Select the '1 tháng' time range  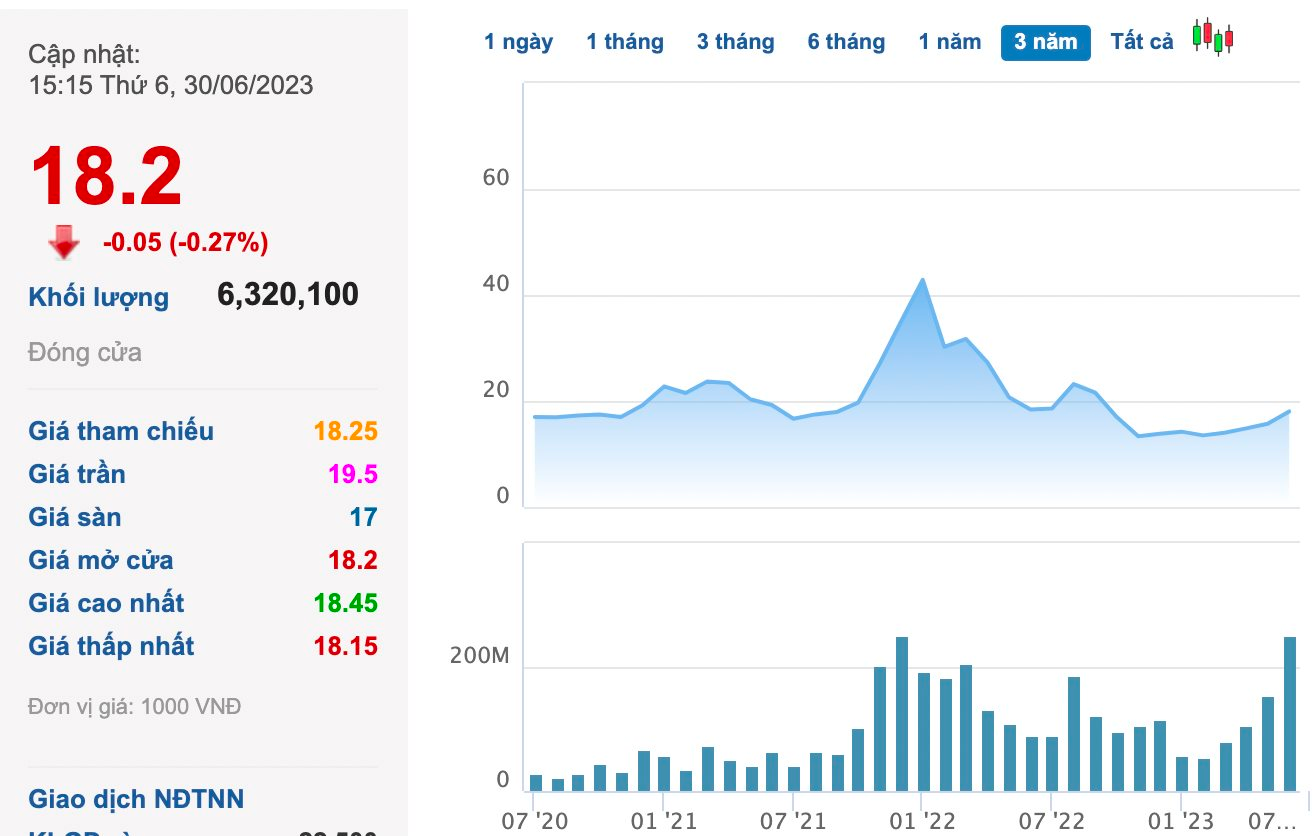(x=624, y=42)
